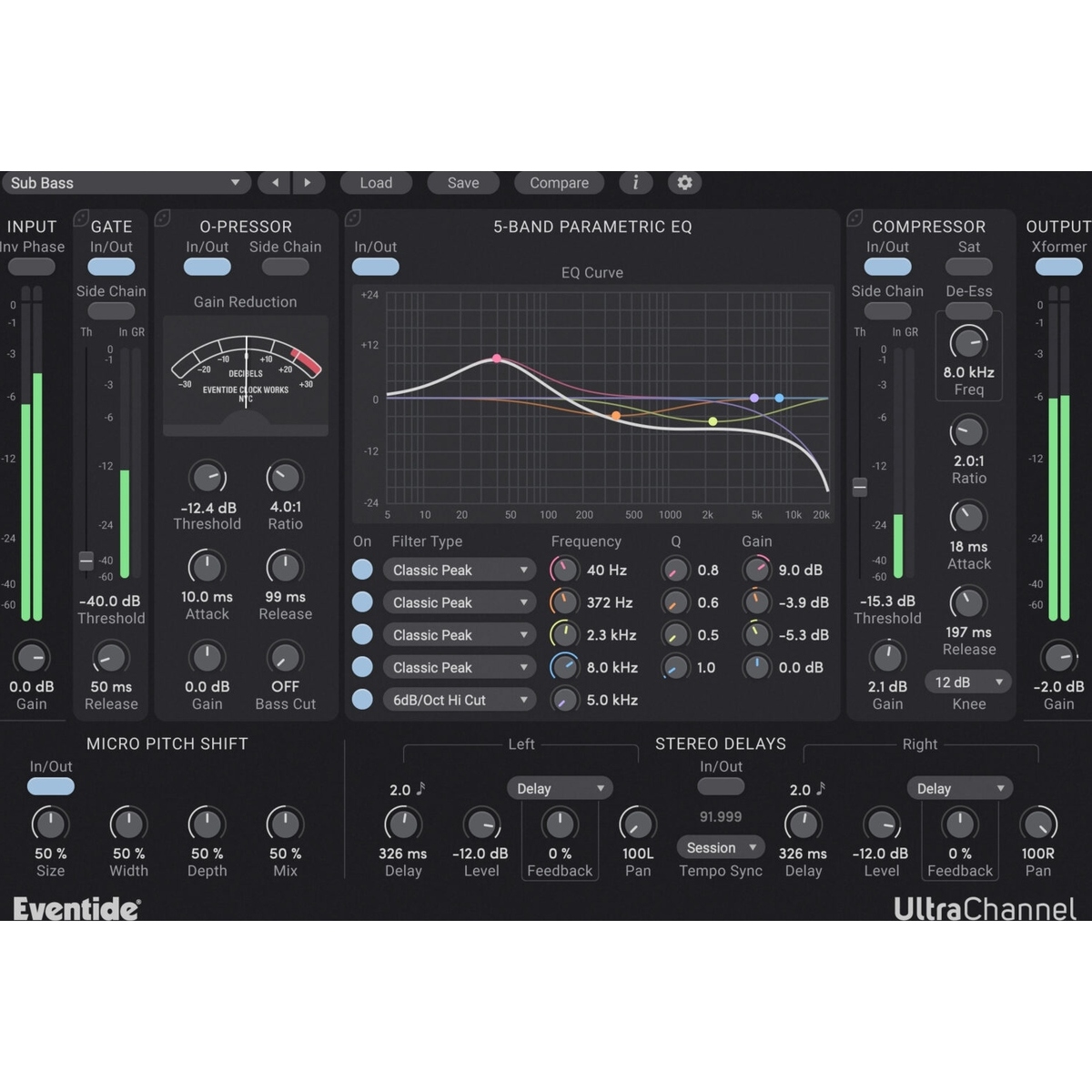1092x1092 pixels.
Task: Click the O-Pressor Threshold knob
Action: pos(207,477)
